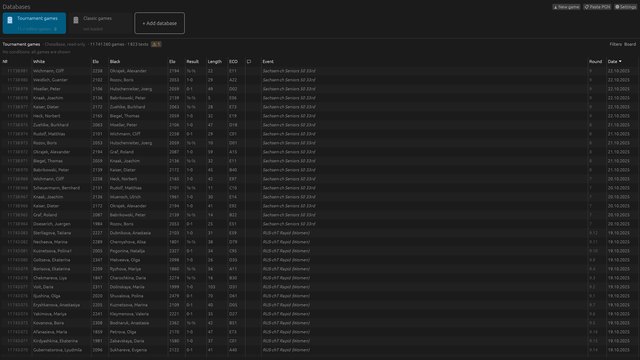Sort by the White column header
This screenshot has width=640, height=360.
[39, 62]
